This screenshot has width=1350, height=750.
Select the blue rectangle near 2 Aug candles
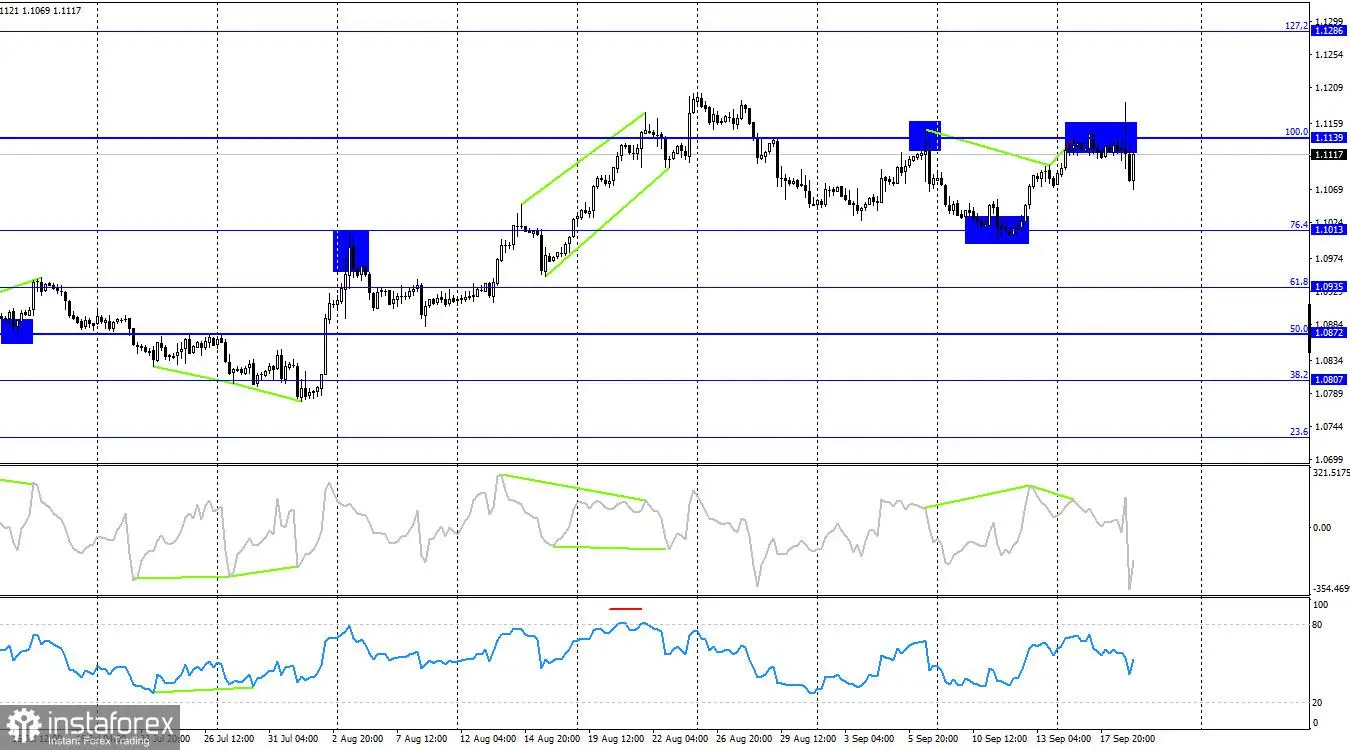(351, 251)
